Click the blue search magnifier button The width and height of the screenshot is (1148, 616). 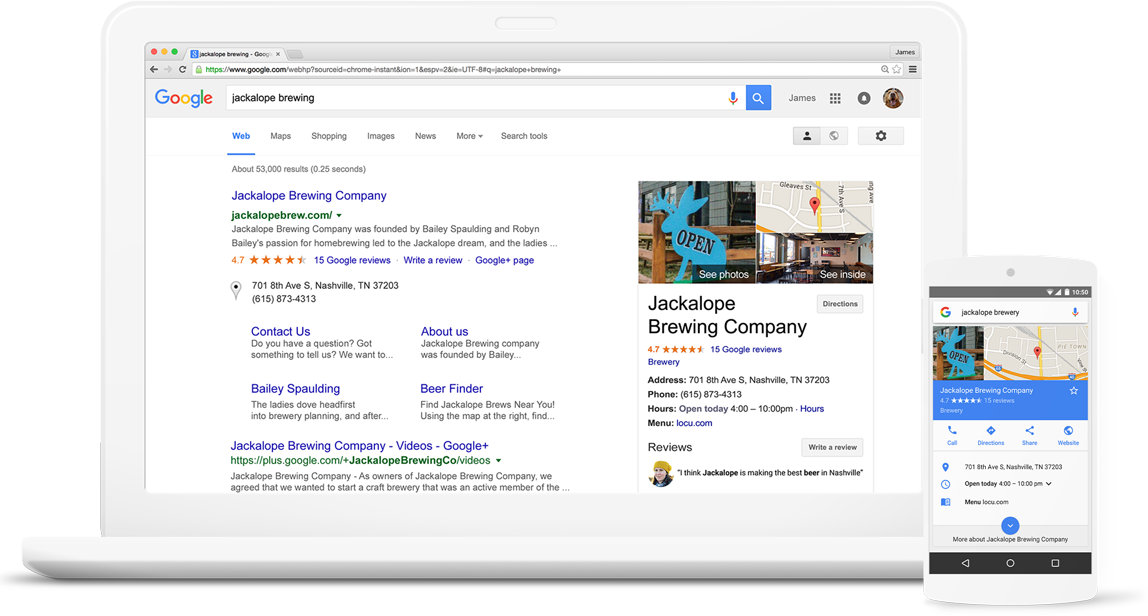coord(758,98)
